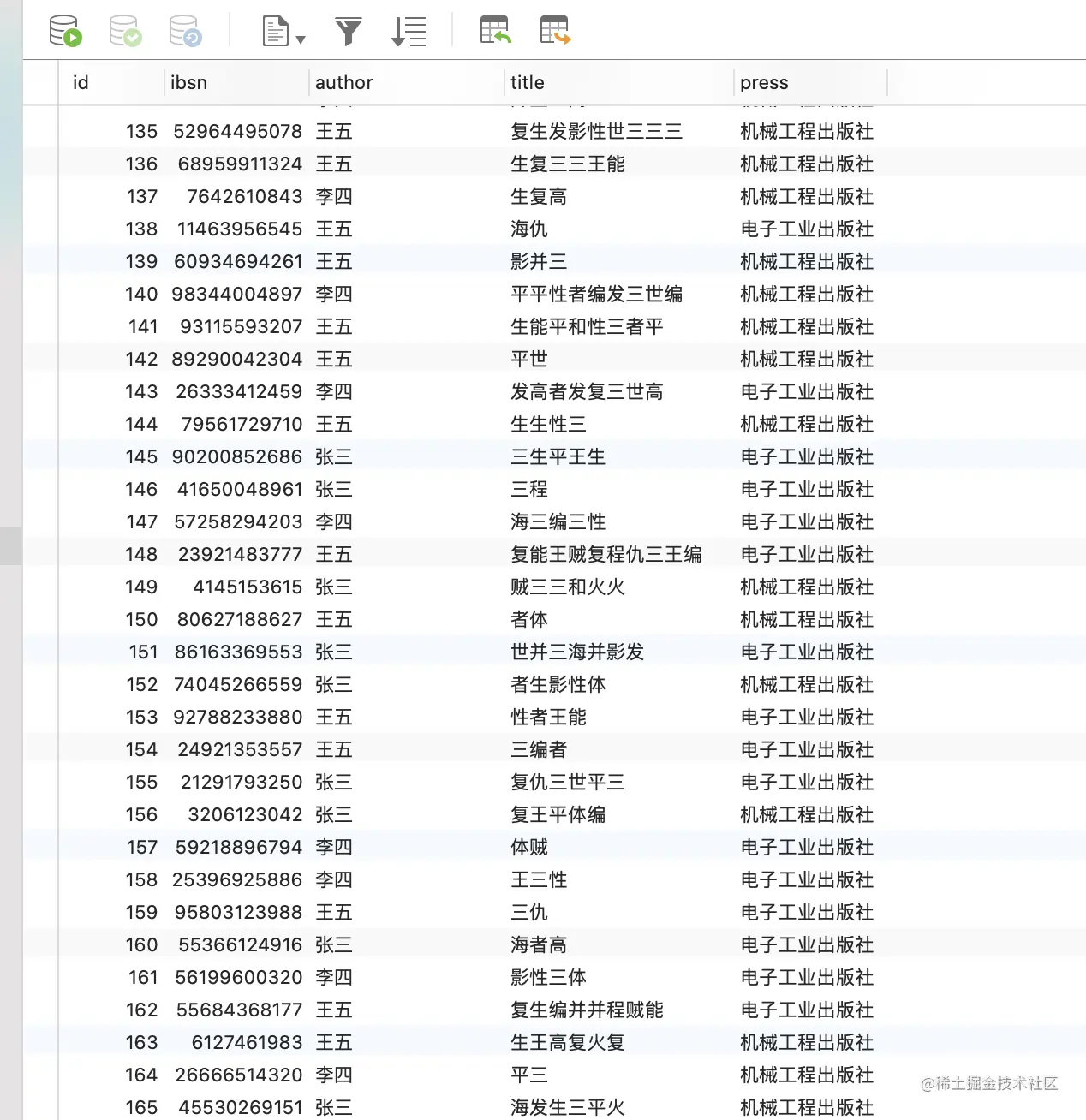
Task: Select ibsn cell 41650048961
Action: (240, 490)
